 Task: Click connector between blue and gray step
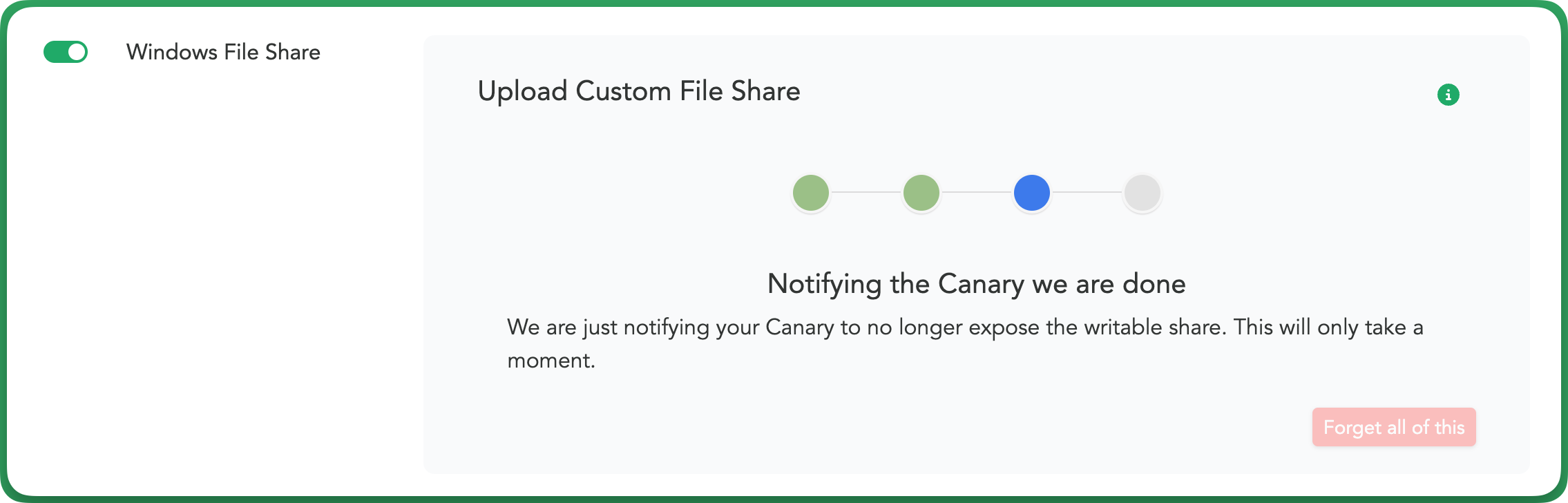[x=1087, y=193]
